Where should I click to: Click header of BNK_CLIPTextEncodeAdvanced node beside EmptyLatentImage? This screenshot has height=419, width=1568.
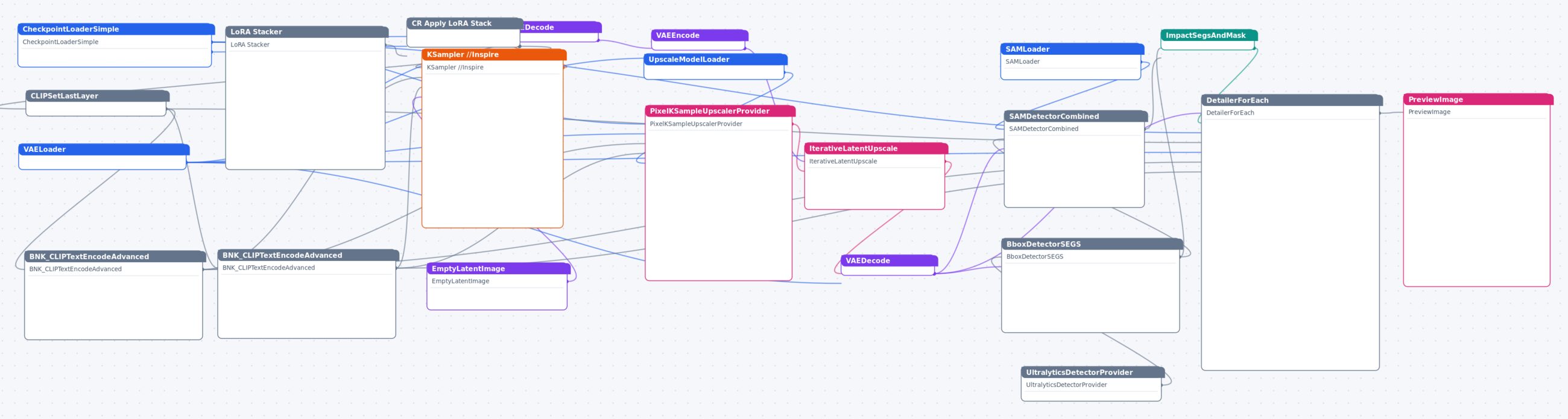point(308,256)
